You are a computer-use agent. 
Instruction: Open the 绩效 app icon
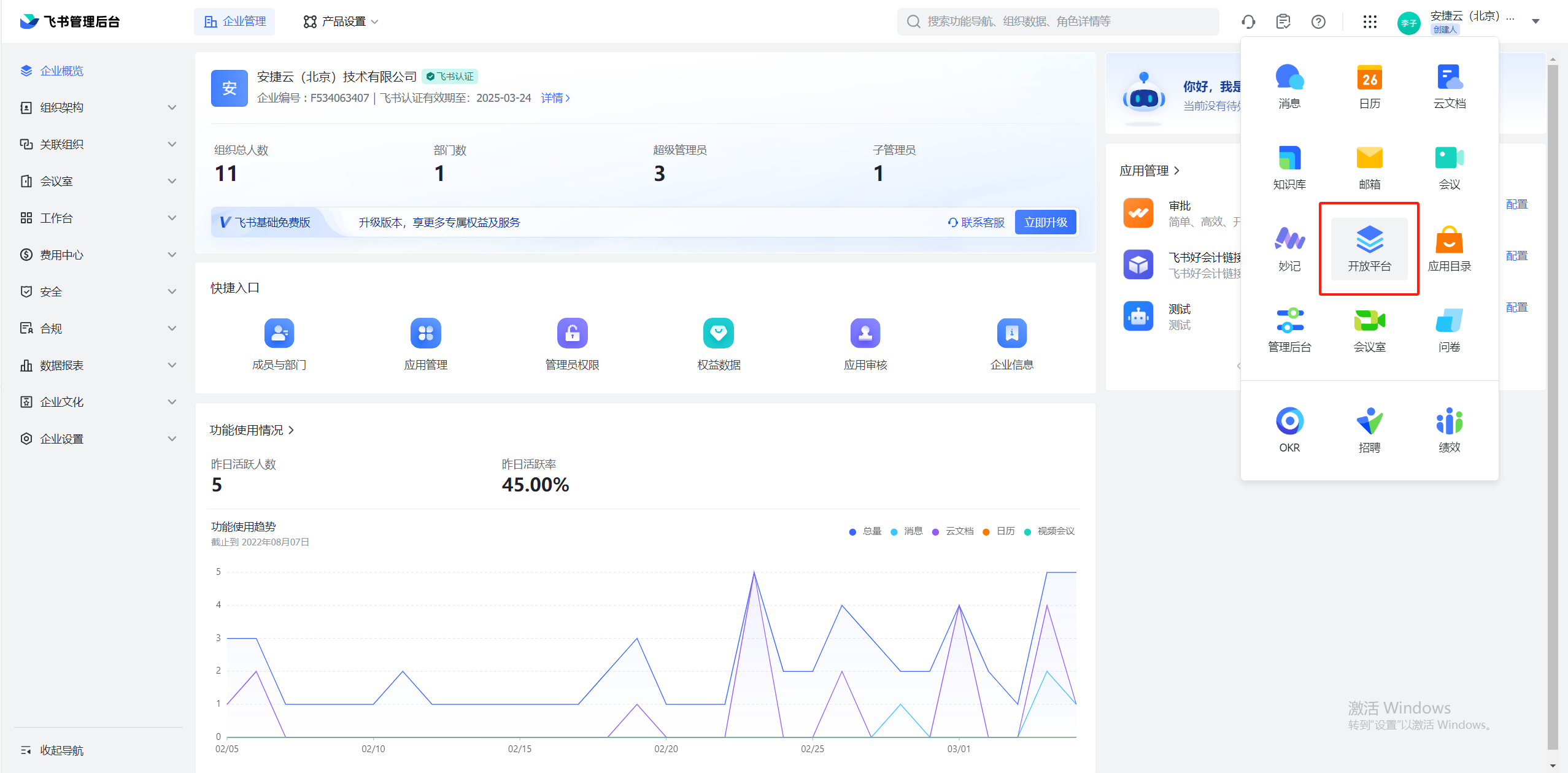click(x=1449, y=430)
